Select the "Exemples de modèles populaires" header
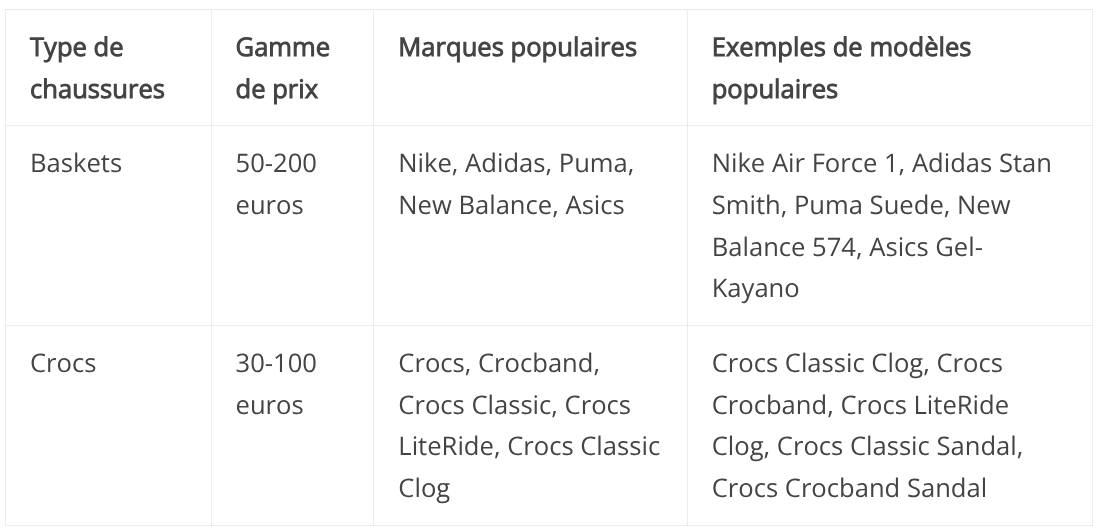The image size is (1100, 532). (890, 67)
